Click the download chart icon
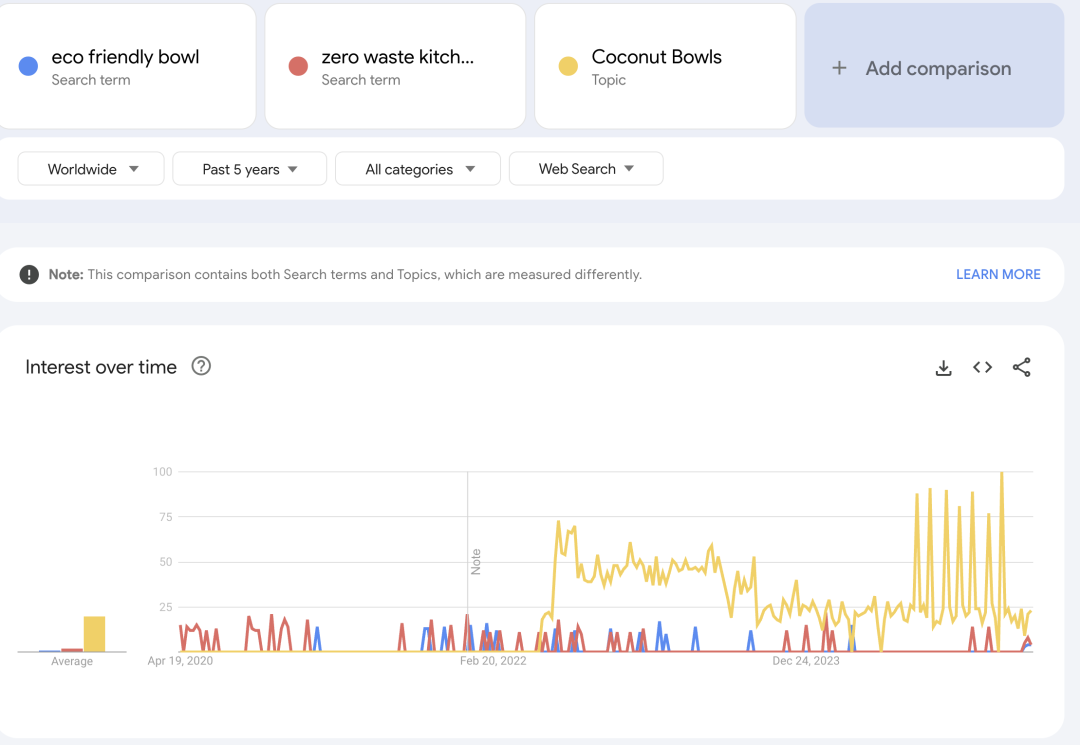The image size is (1080, 745). [943, 368]
